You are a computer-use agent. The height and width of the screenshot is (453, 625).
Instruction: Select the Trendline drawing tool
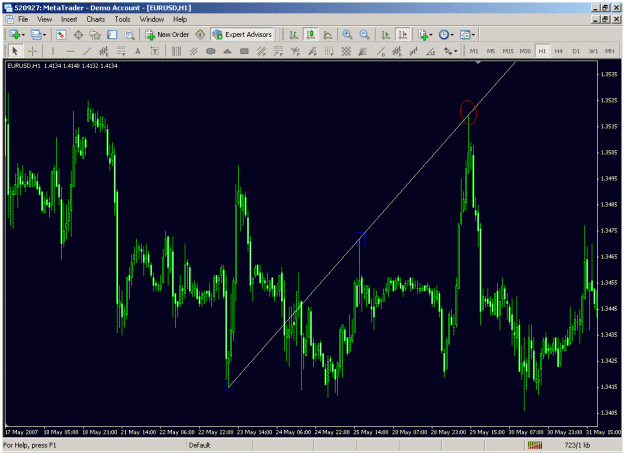(x=87, y=51)
